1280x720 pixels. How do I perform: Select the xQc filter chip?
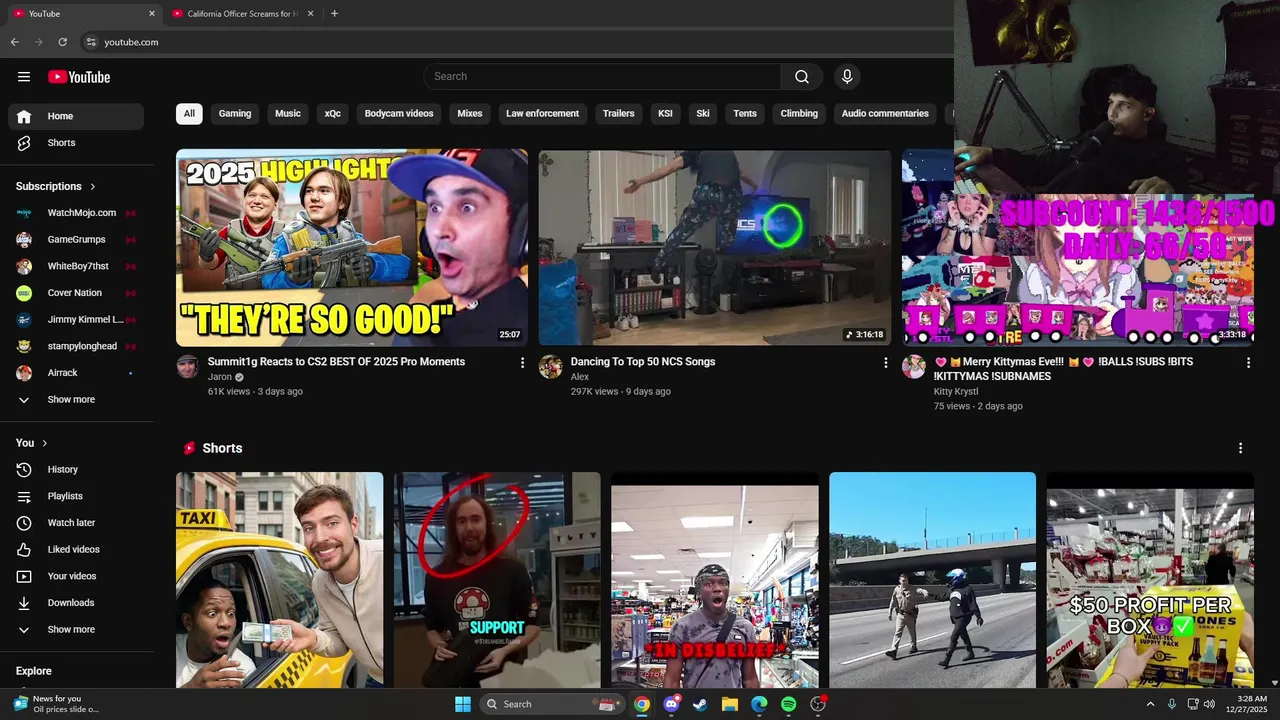[x=333, y=114]
